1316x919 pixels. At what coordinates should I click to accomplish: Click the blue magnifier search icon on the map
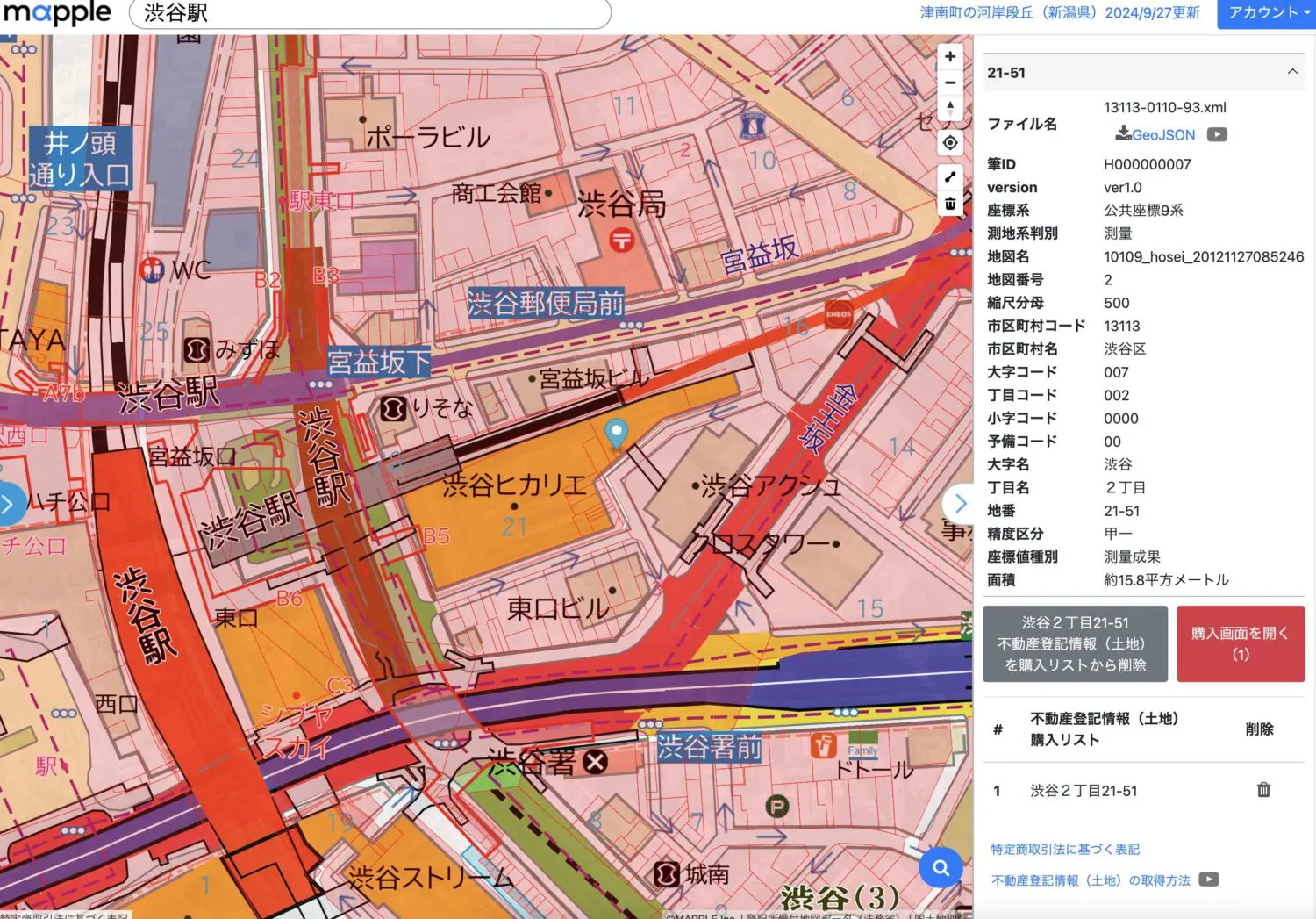pyautogui.click(x=941, y=867)
